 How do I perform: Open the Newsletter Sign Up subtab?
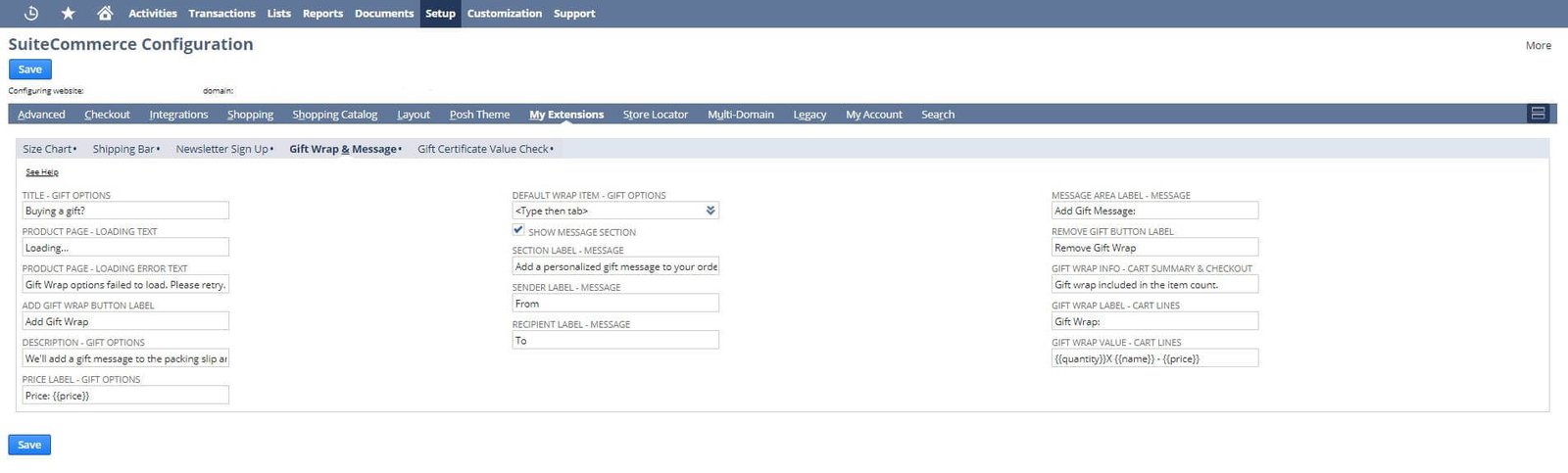pos(224,149)
